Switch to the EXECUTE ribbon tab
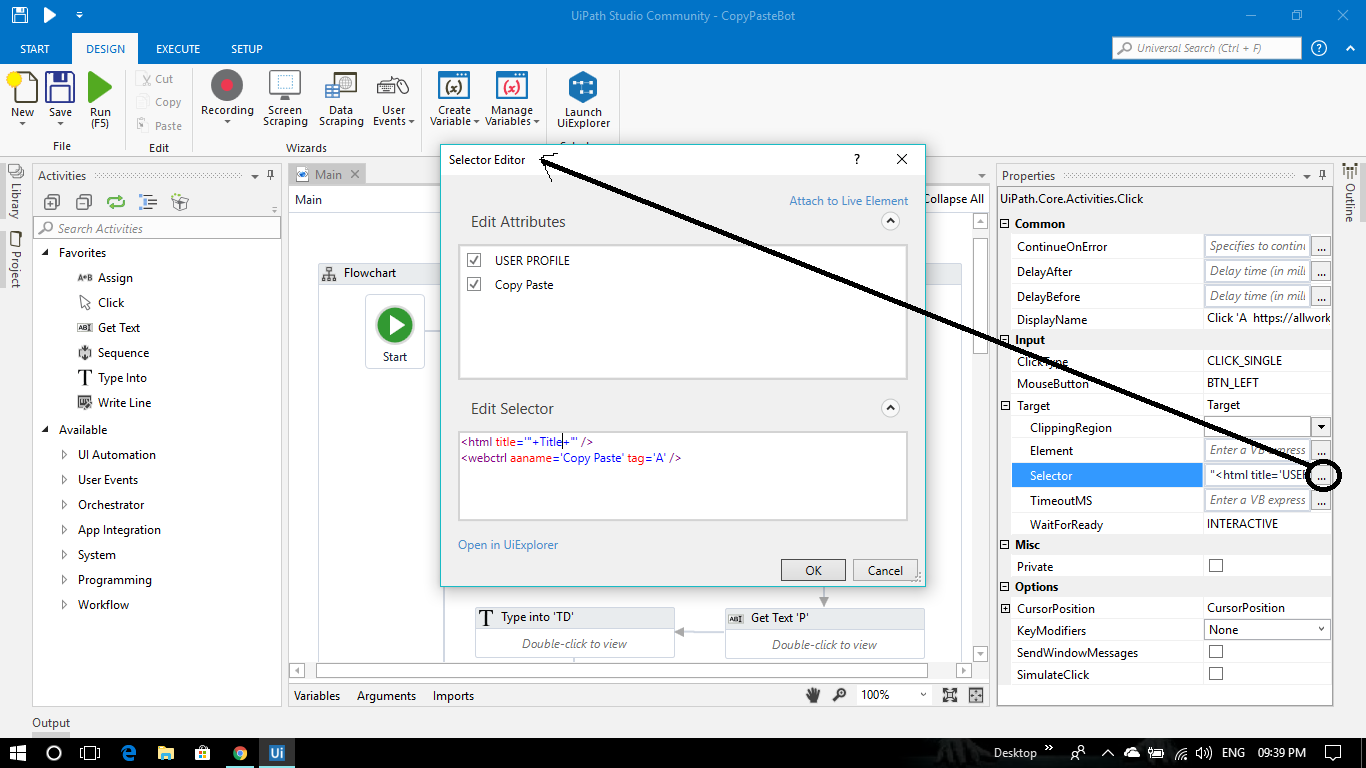Screen dimensions: 1366x768 178,47
